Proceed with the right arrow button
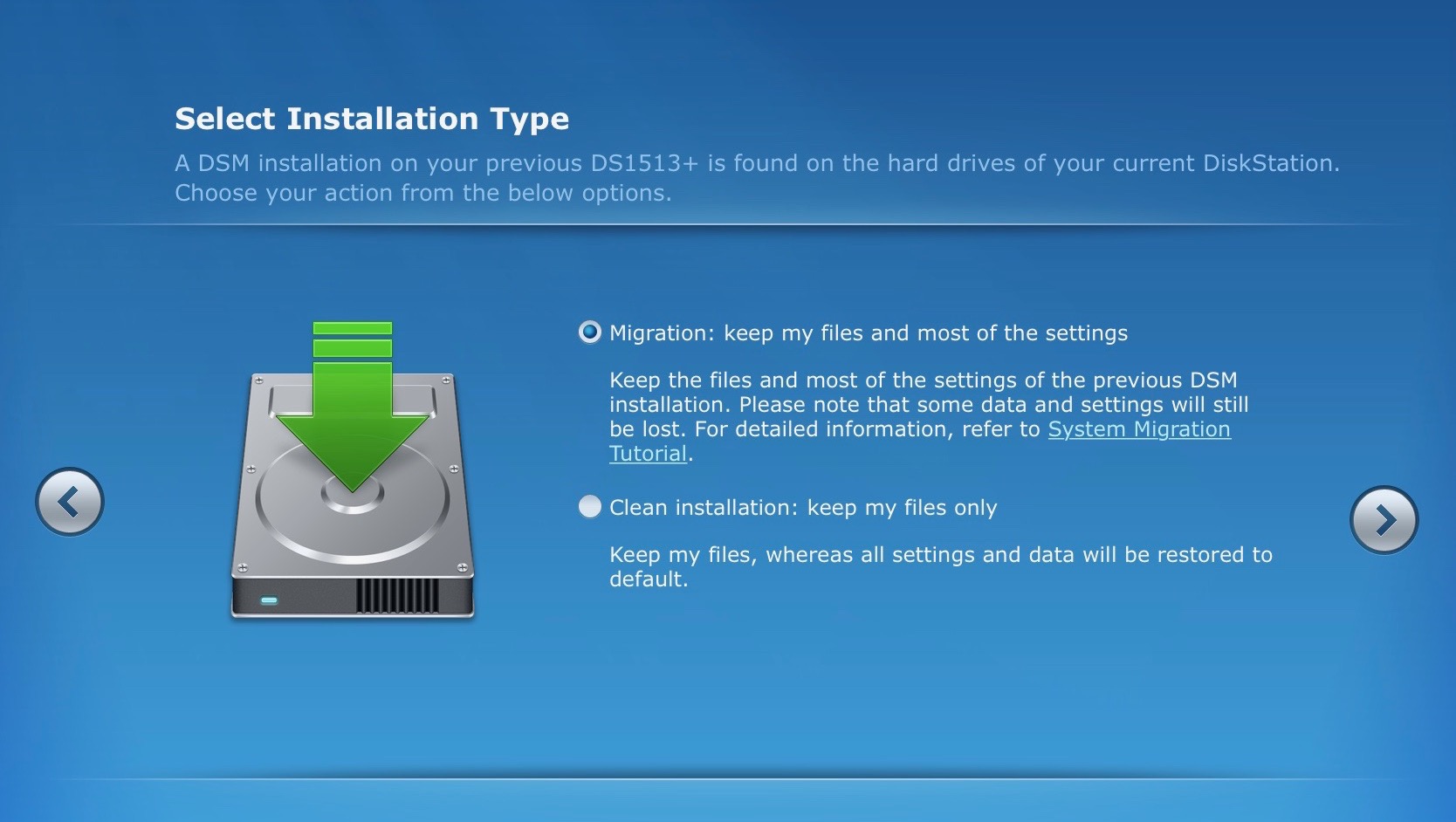The image size is (1456, 822). pos(1384,520)
